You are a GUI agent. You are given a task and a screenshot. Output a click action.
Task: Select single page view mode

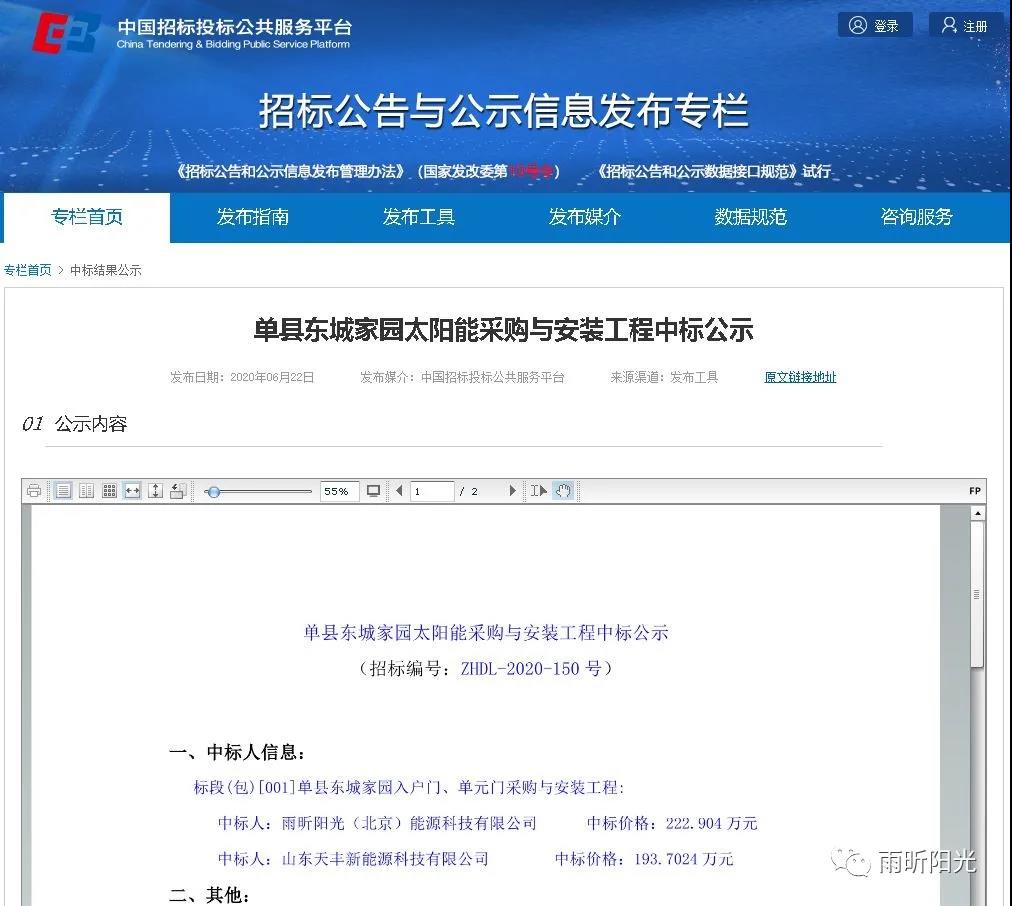[63, 491]
